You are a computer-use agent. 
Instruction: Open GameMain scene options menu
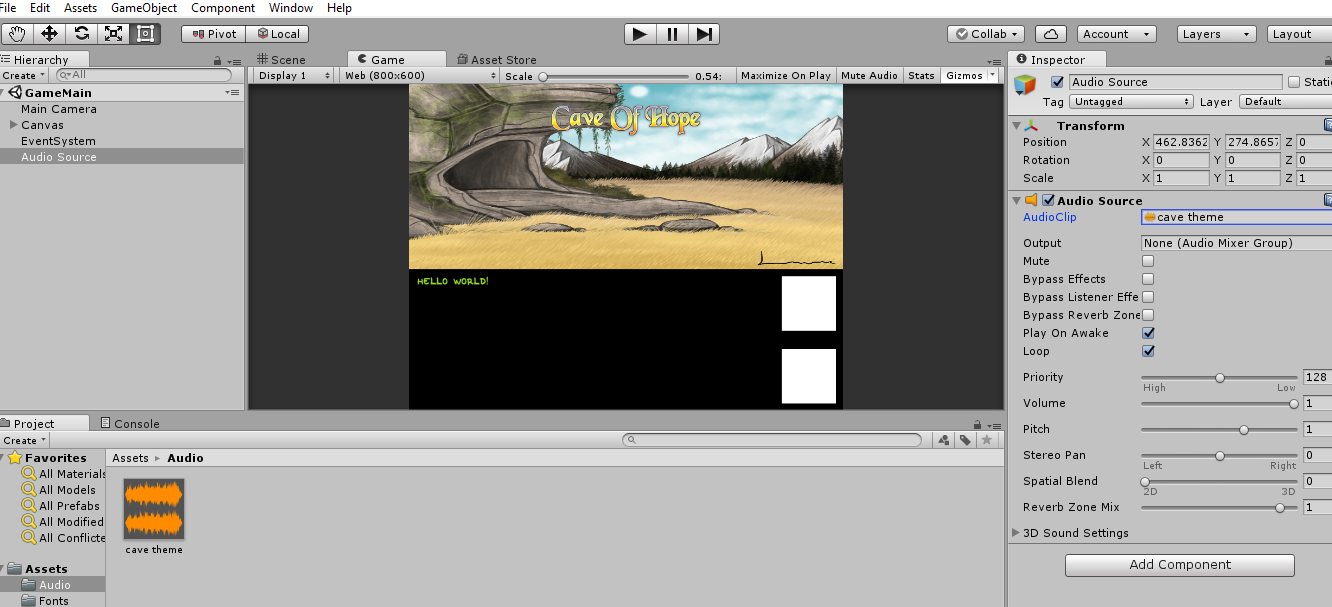point(233,93)
